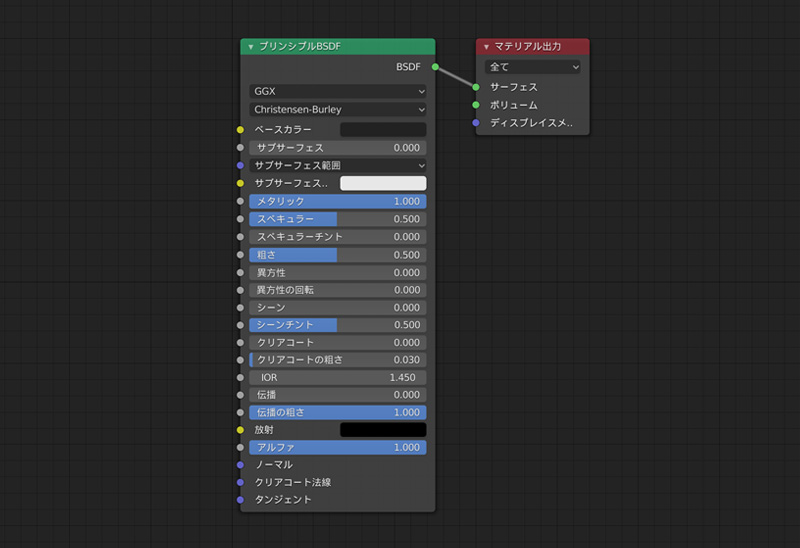Expand the サブサーフェス範囲 dropdown
Image resolution: width=800 pixels, height=548 pixels.
coord(338,165)
